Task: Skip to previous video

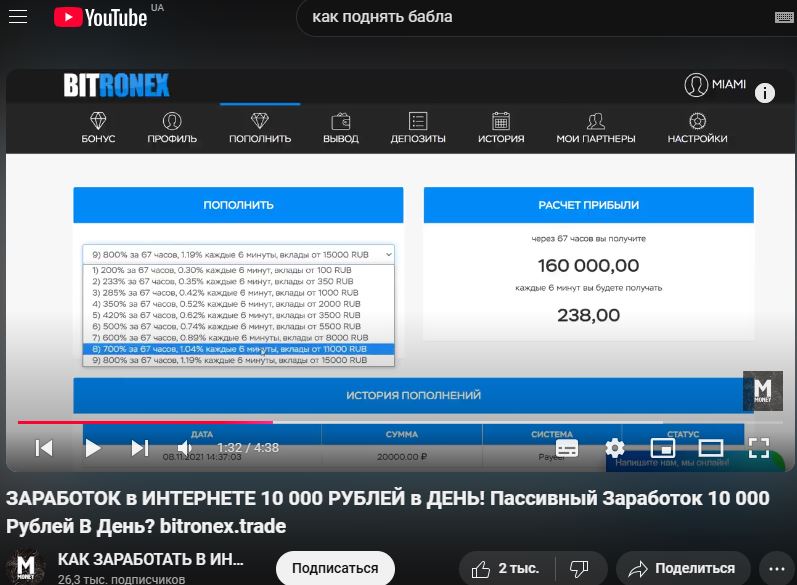Action: tap(44, 448)
